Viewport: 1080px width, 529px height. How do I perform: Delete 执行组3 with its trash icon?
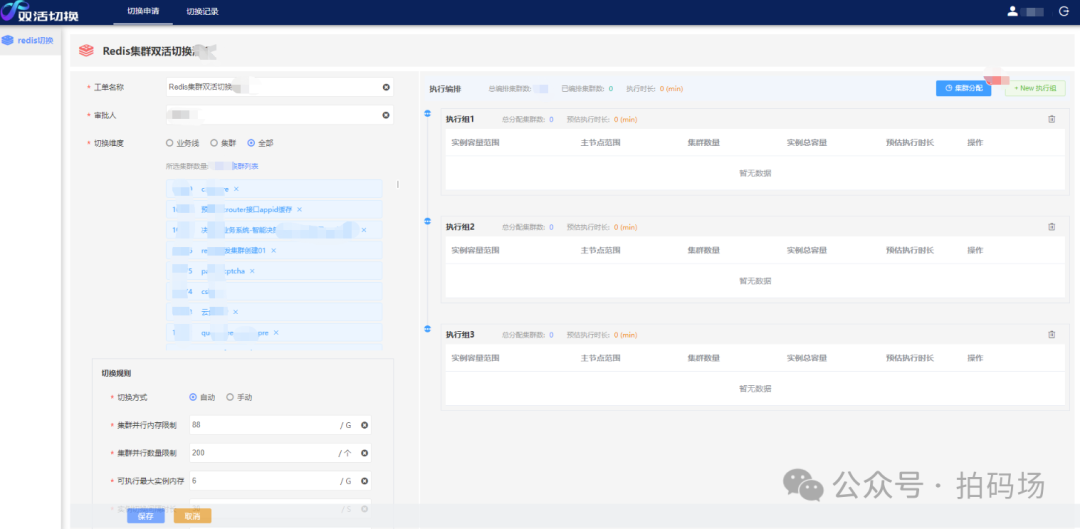pos(1051,335)
